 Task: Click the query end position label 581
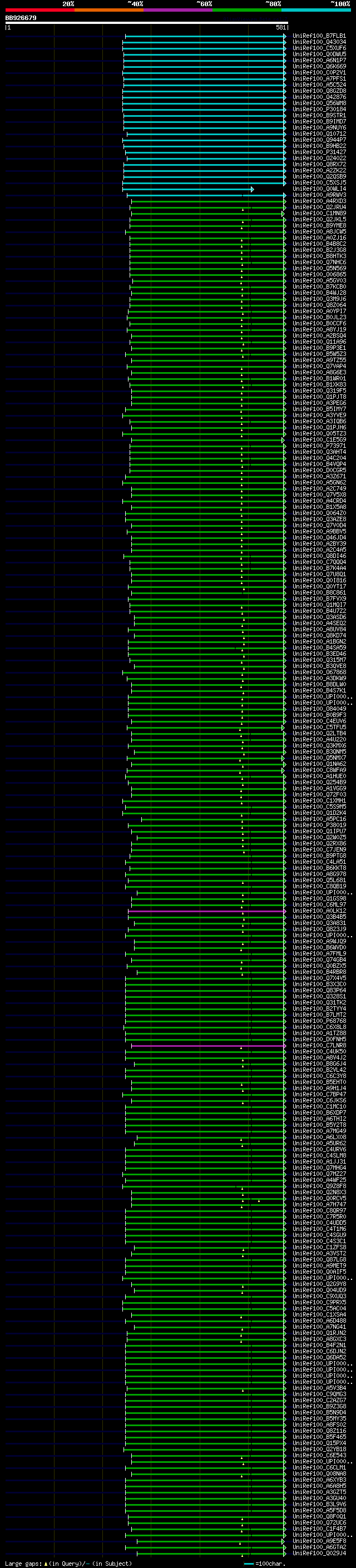[280, 27]
